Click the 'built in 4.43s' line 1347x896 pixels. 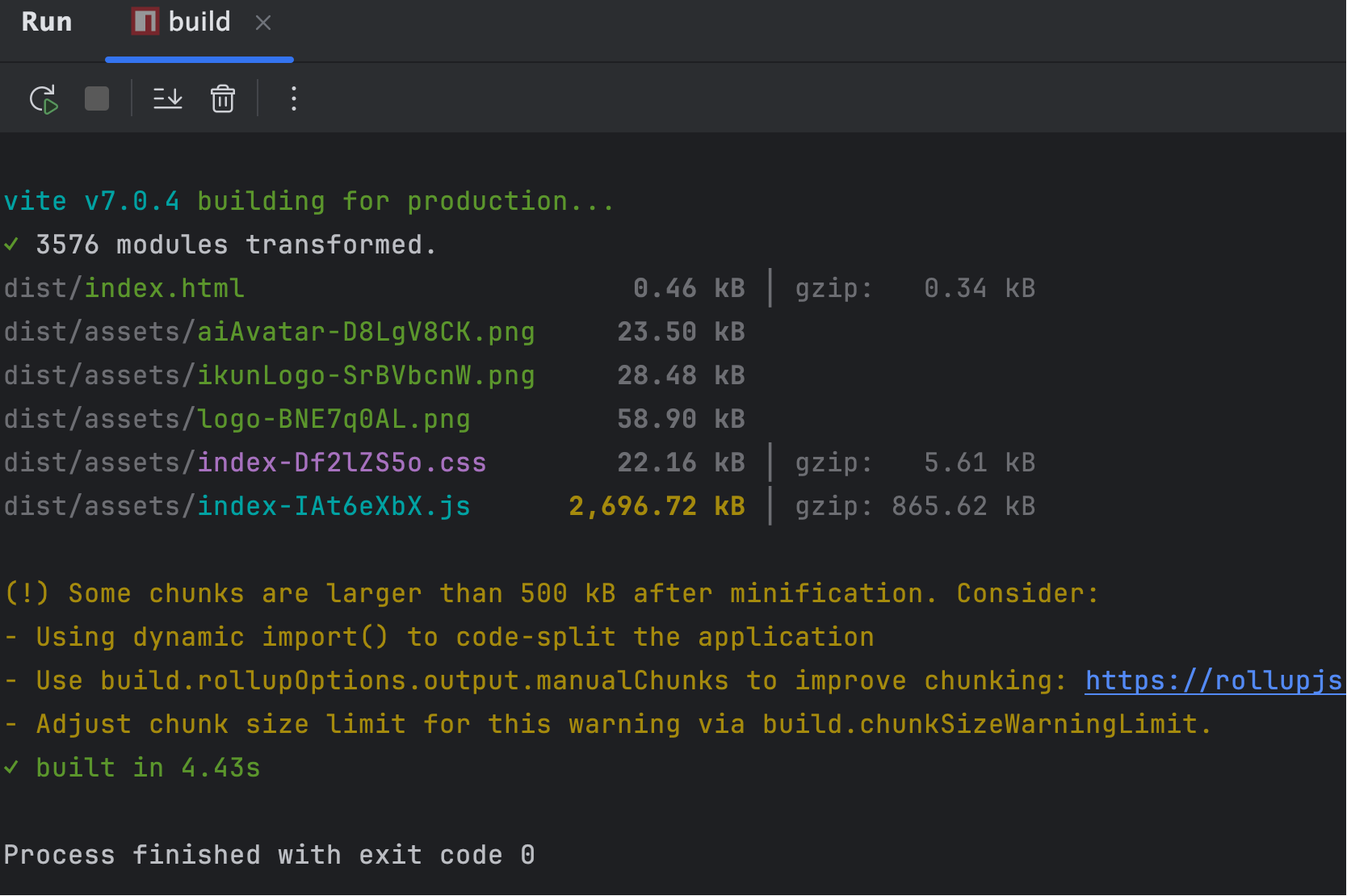point(148,768)
